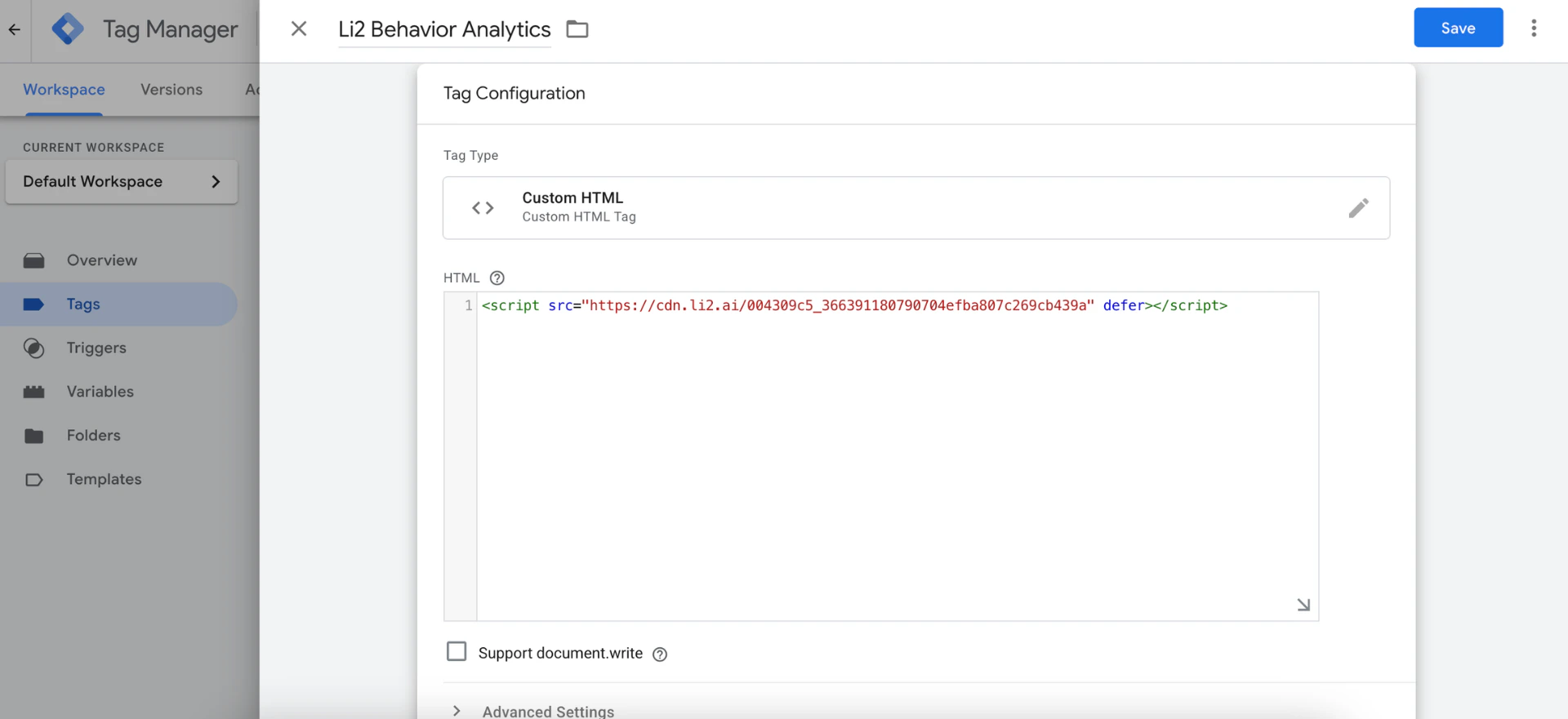The width and height of the screenshot is (1568, 719).
Task: Click line number 1 in the editor gutter
Action: click(x=468, y=305)
